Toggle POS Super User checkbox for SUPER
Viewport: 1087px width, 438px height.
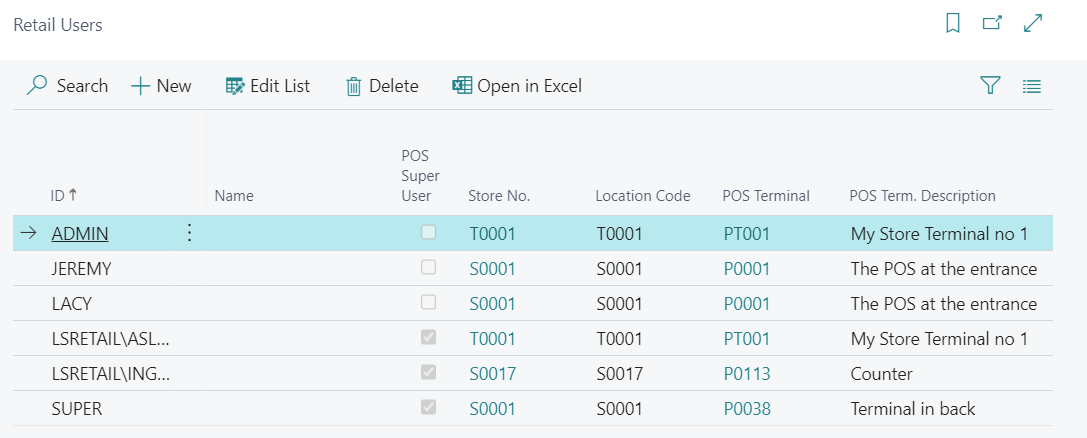[x=428, y=408]
